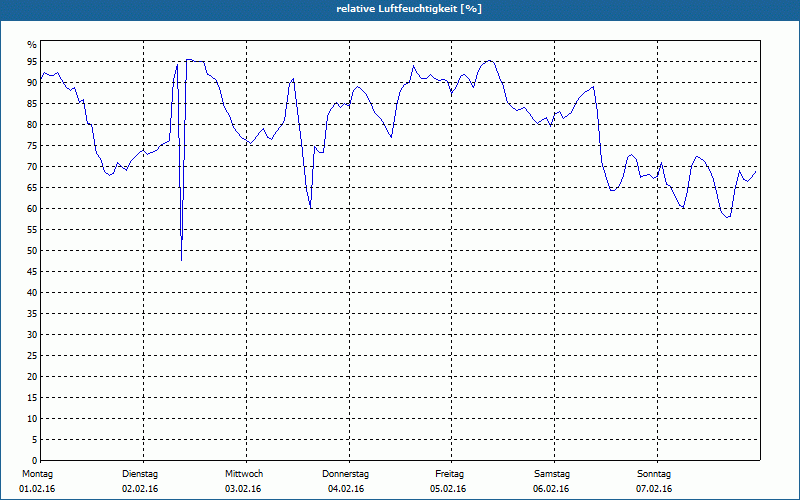Click the 50 value on the y-axis

32,251
